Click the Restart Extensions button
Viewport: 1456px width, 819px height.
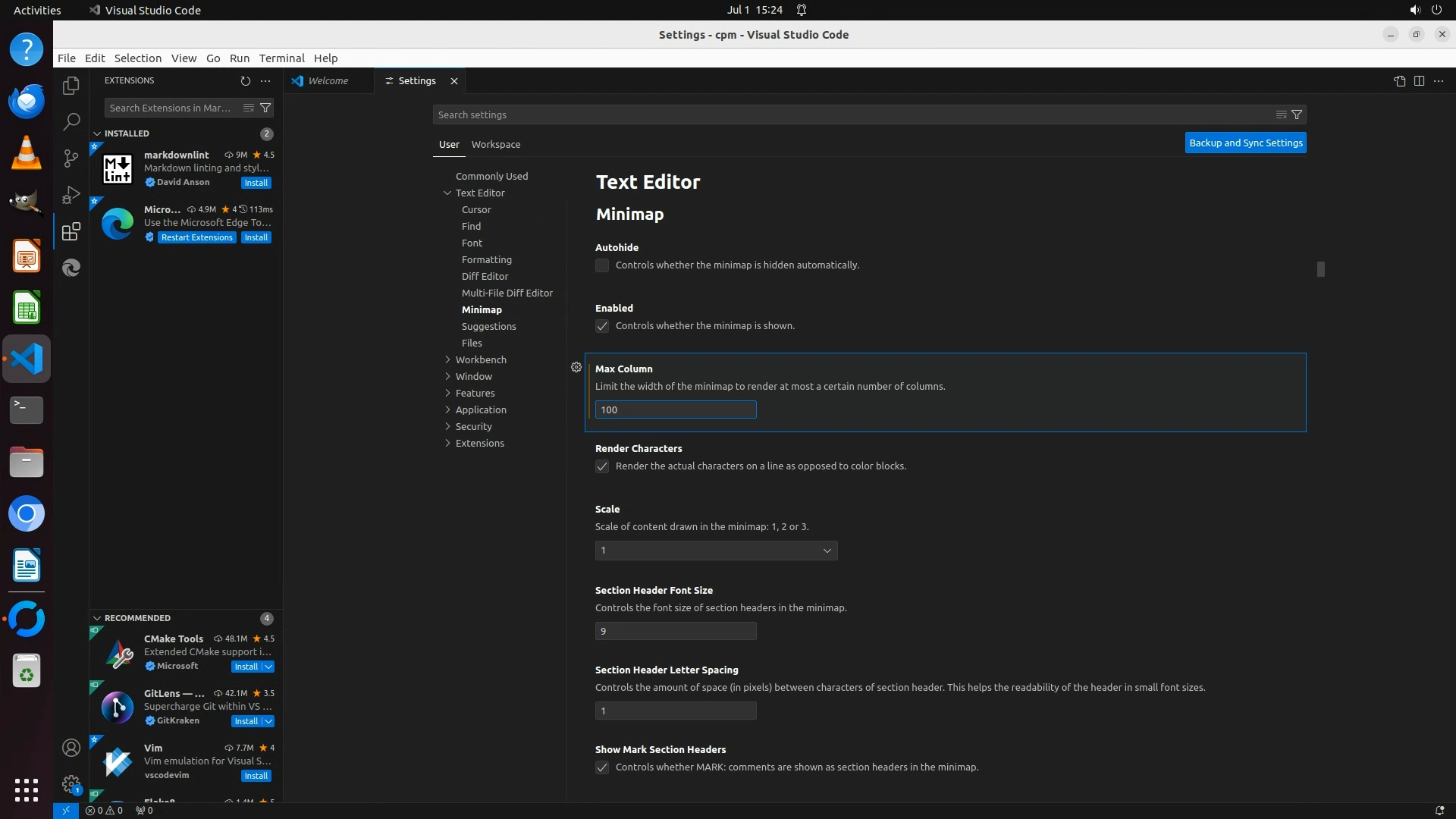pyautogui.click(x=196, y=237)
